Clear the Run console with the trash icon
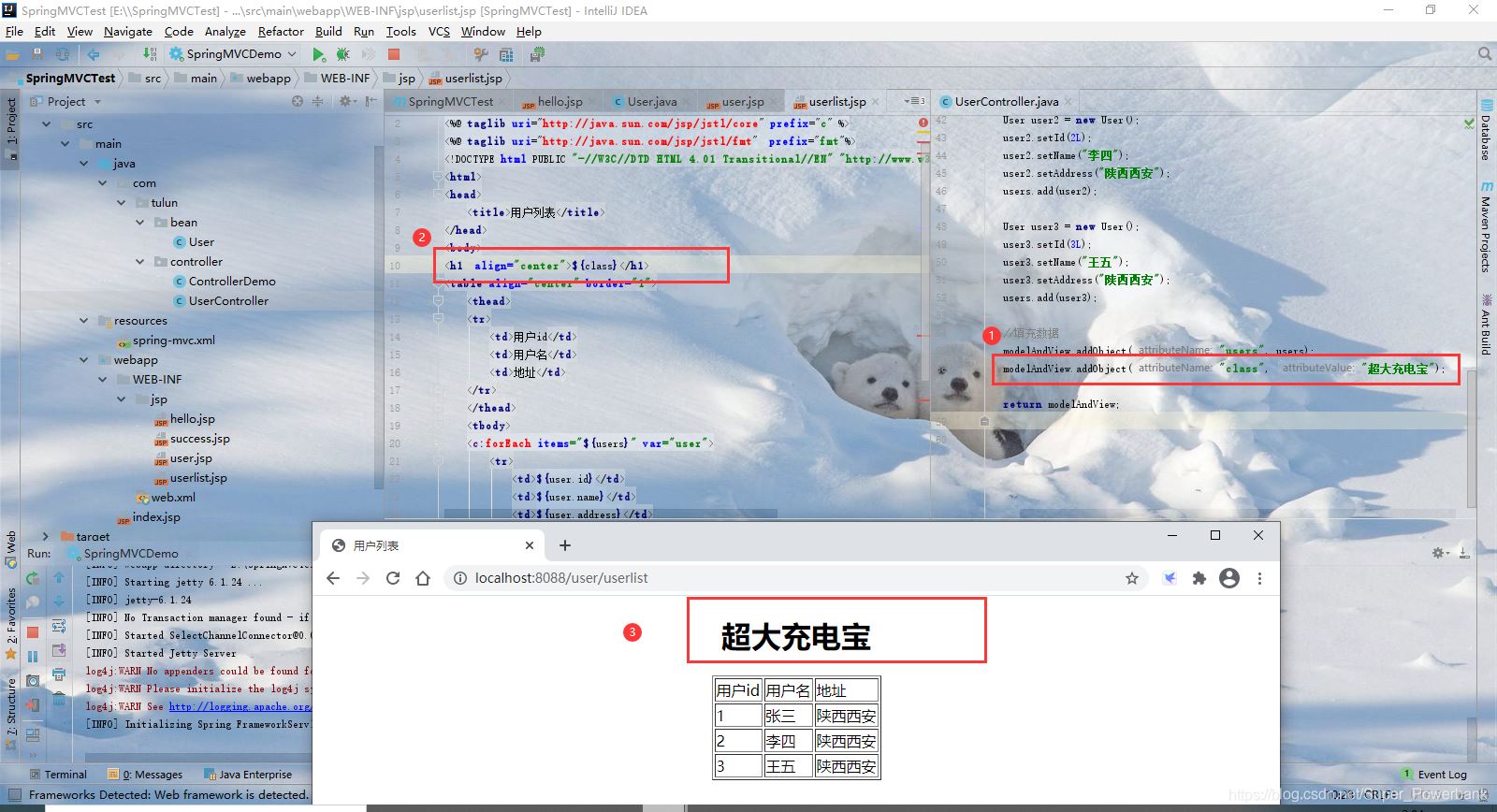Viewport: 1497px width, 812px height. [x=59, y=698]
